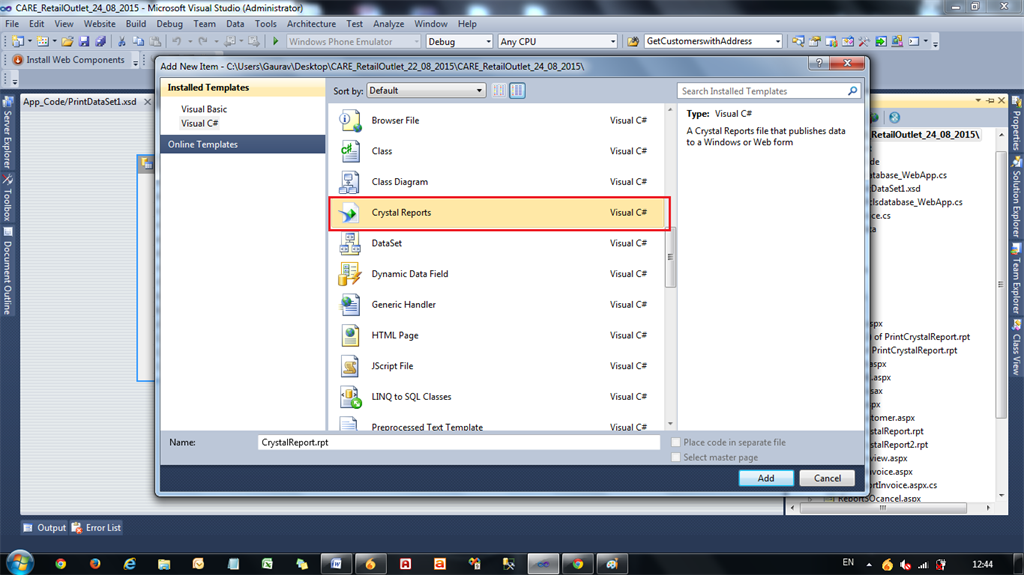Screen dimensions: 1024x575
Task: Choose the Dynamic Data Field icon
Action: [349, 274]
